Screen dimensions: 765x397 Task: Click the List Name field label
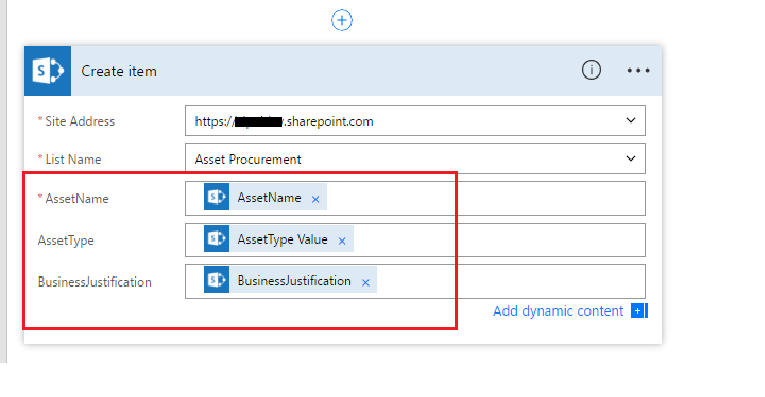click(x=73, y=159)
